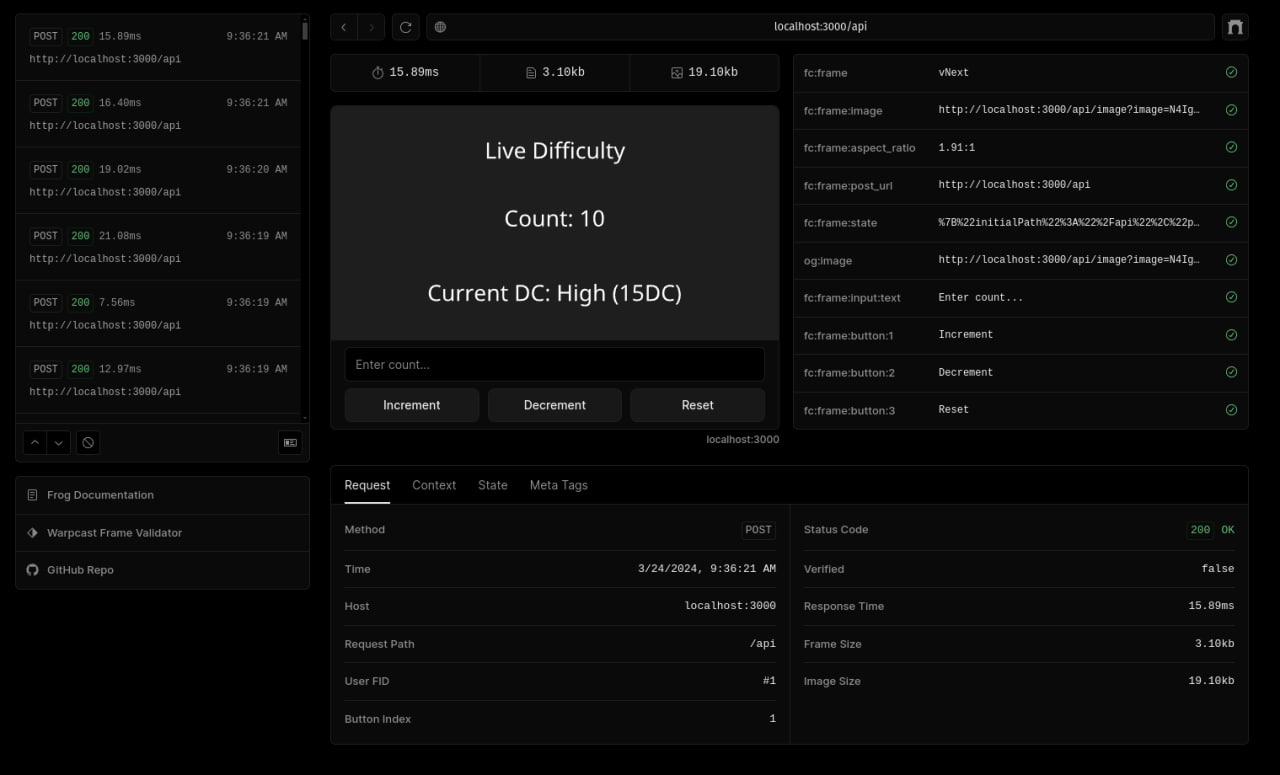Click the POST method badge in Request details
Viewport: 1280px width, 775px height.
(x=759, y=530)
